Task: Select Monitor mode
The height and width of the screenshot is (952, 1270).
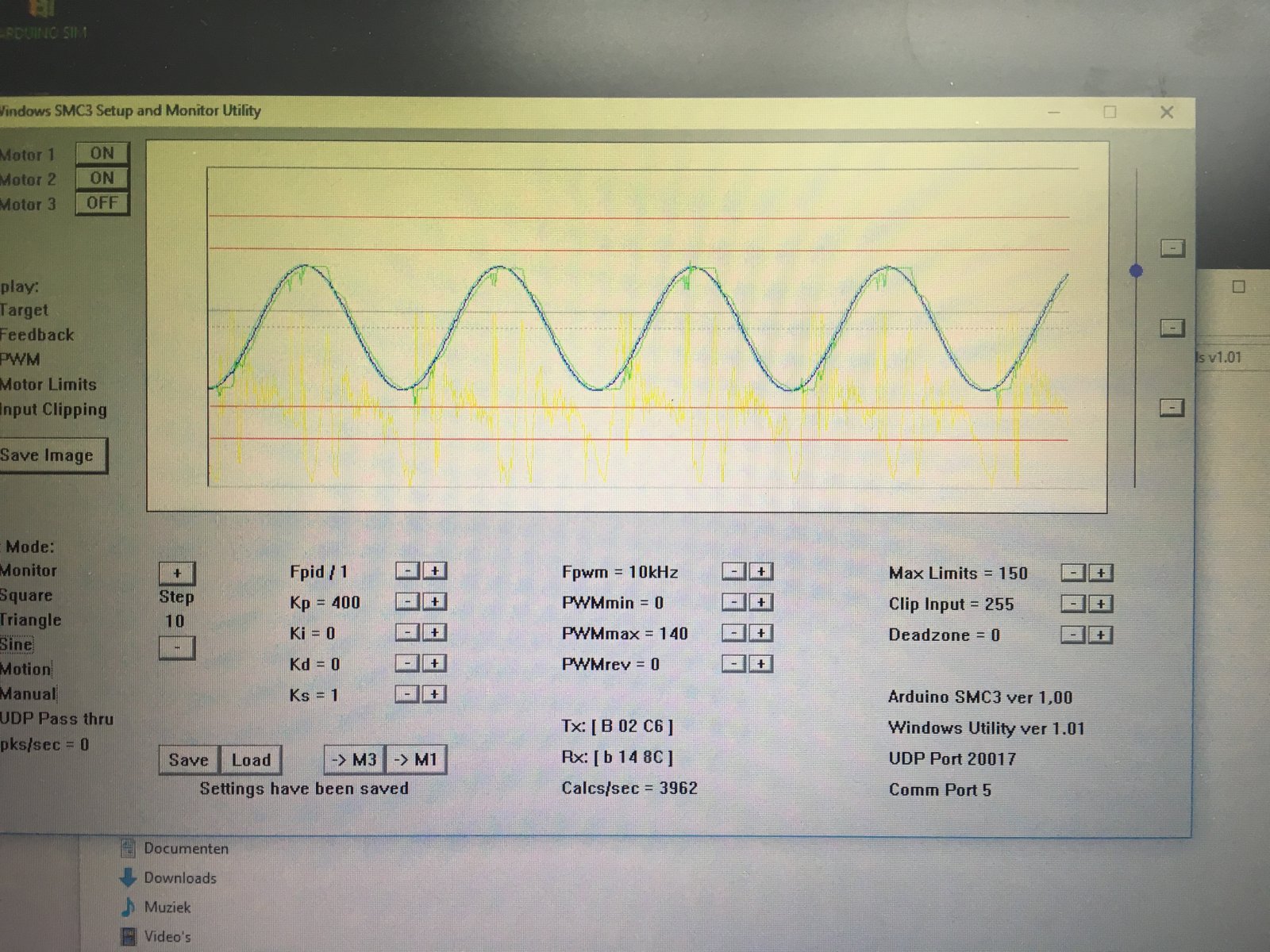Action: (29, 570)
